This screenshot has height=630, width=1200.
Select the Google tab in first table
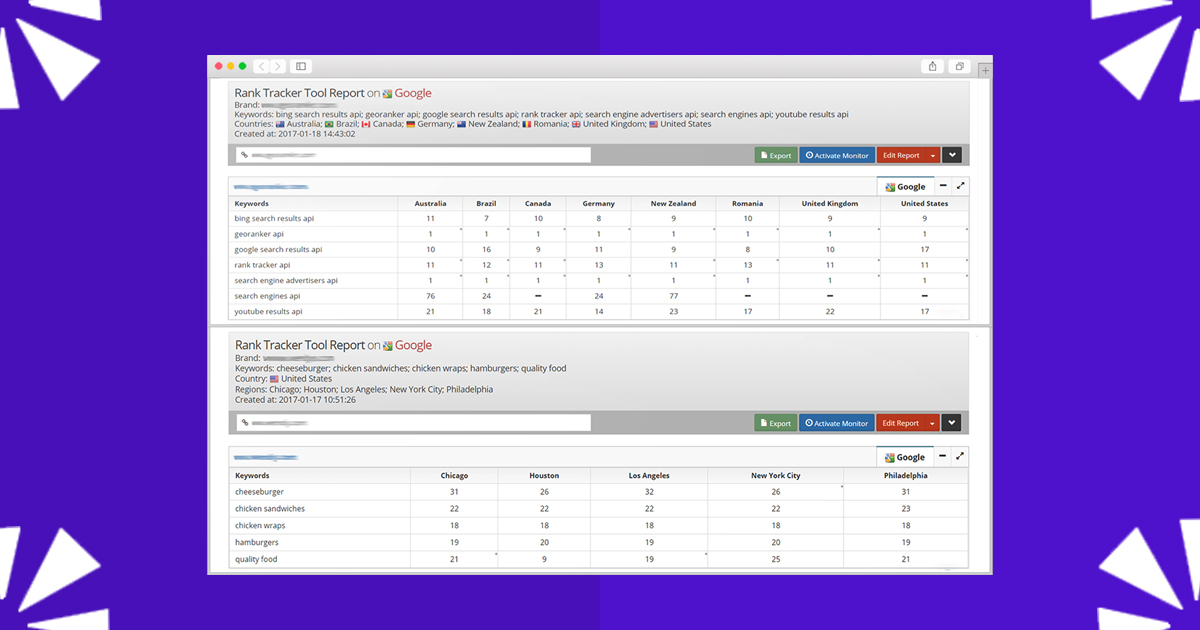[x=905, y=187]
